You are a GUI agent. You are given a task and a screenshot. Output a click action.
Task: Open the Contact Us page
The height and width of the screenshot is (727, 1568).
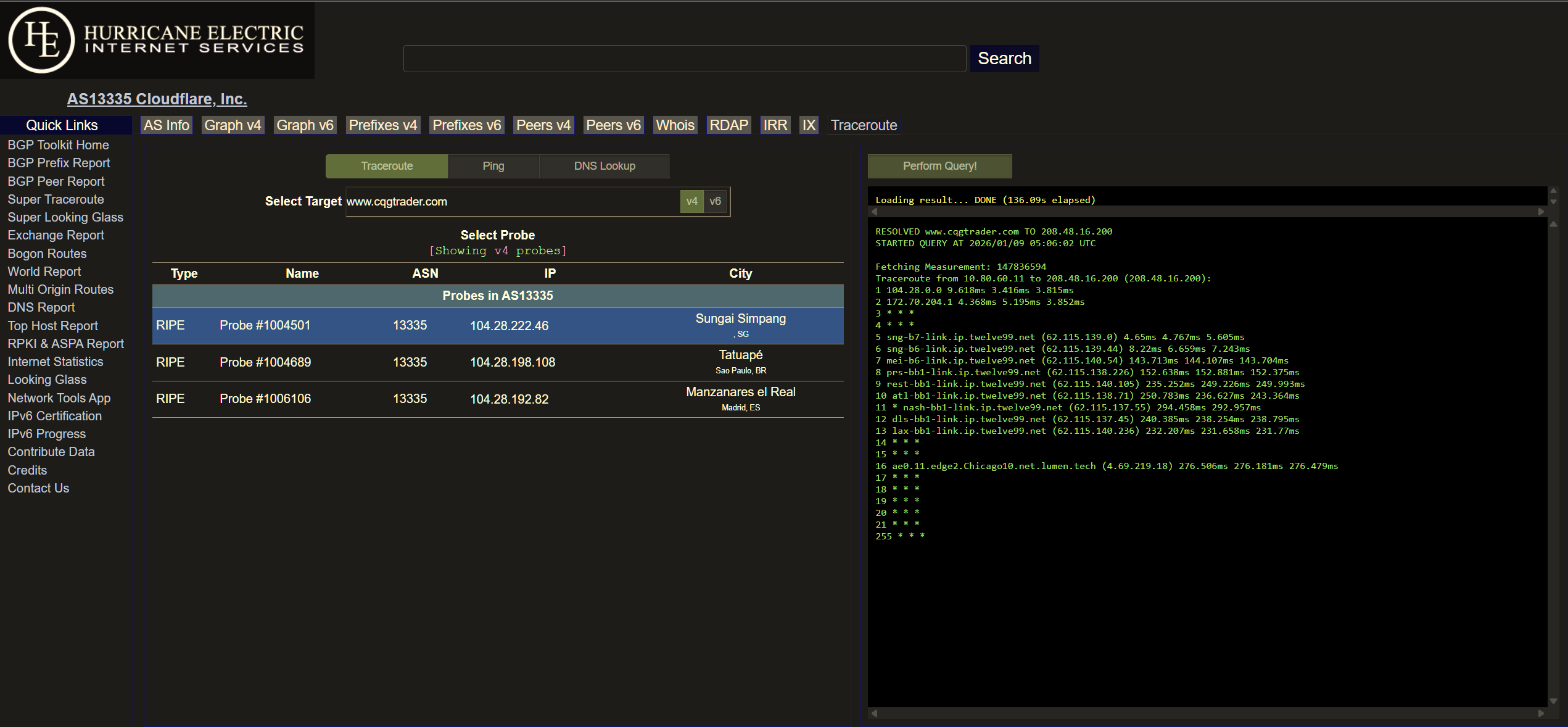tap(38, 488)
